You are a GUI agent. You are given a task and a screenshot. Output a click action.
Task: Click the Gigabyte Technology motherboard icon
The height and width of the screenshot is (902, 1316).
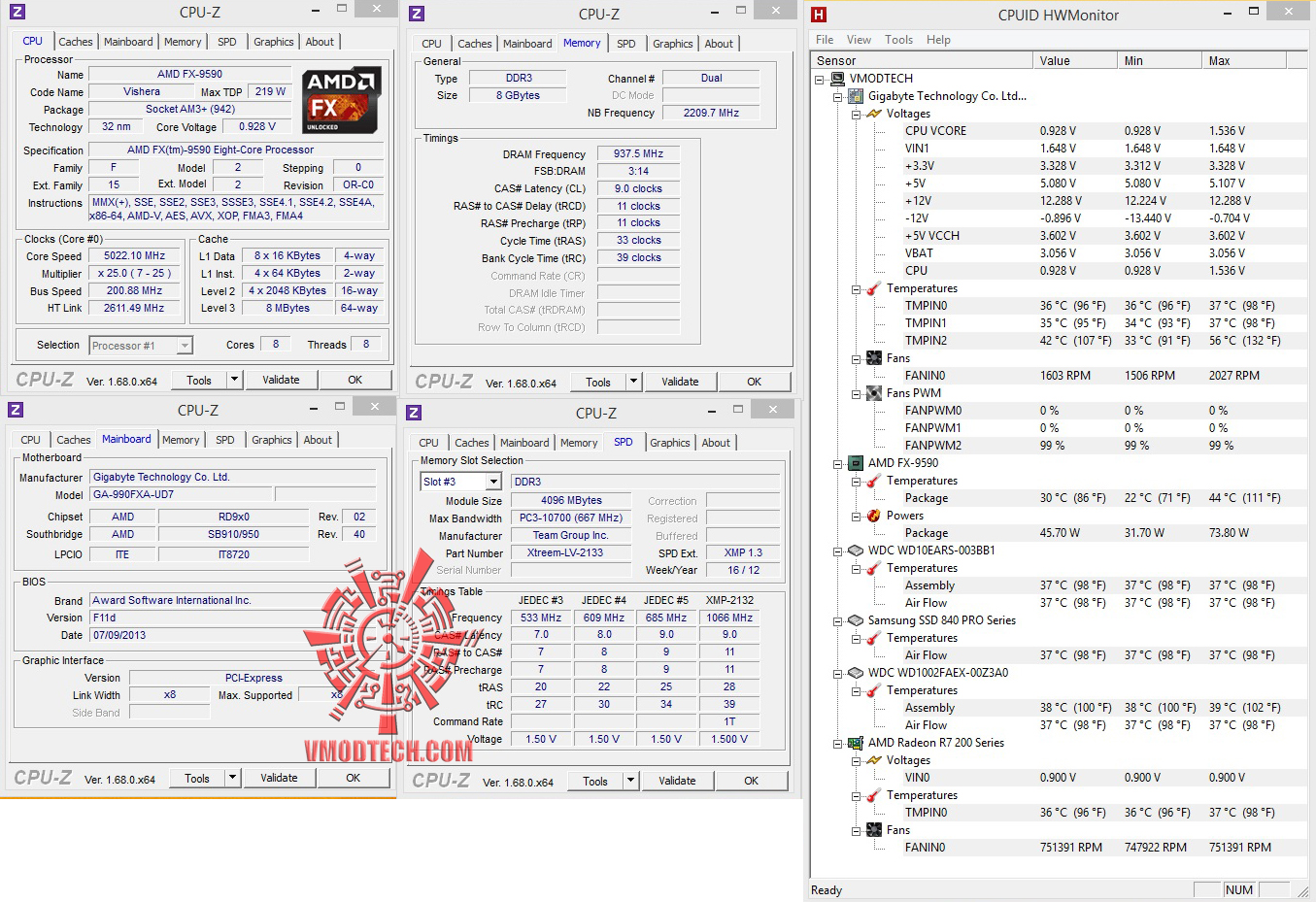pos(856,96)
